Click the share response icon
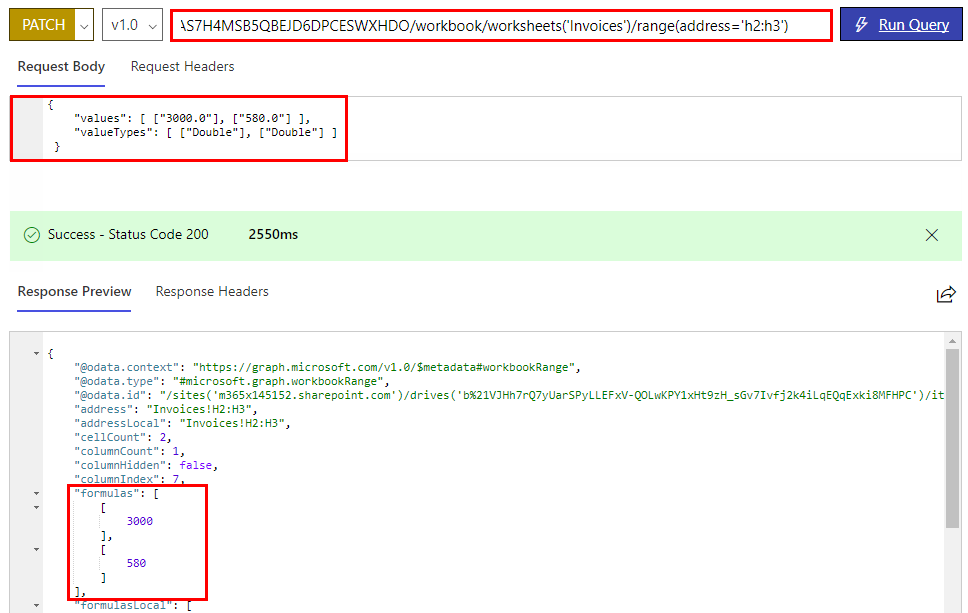 (946, 294)
